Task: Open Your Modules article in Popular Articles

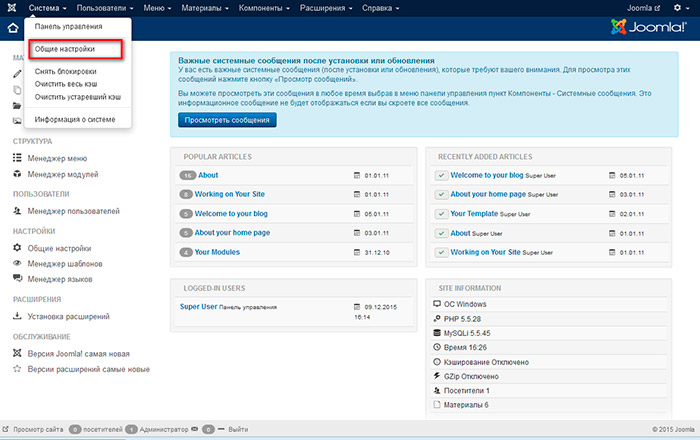Action: 217,252
